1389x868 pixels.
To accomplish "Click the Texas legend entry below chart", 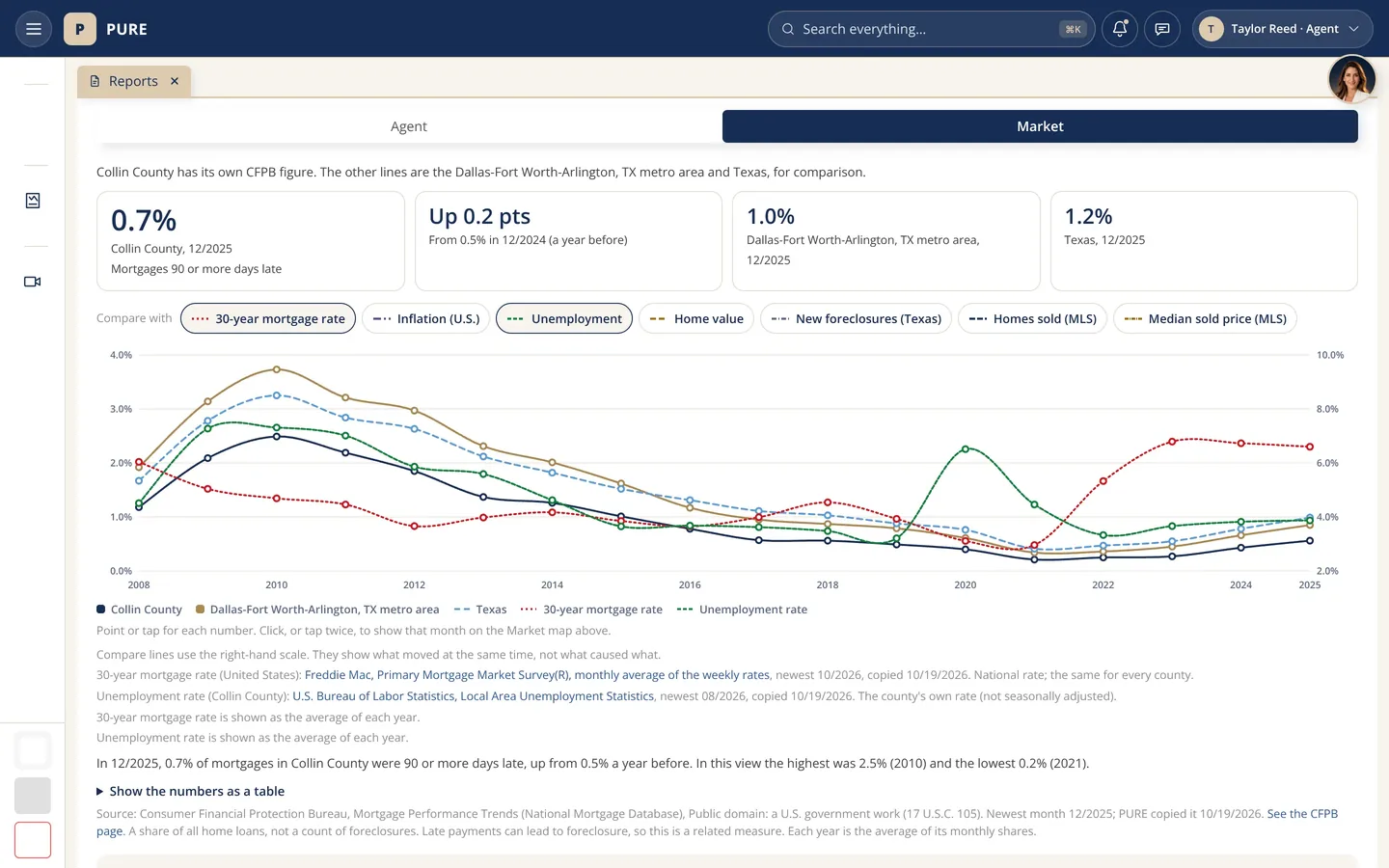I will click(480, 610).
